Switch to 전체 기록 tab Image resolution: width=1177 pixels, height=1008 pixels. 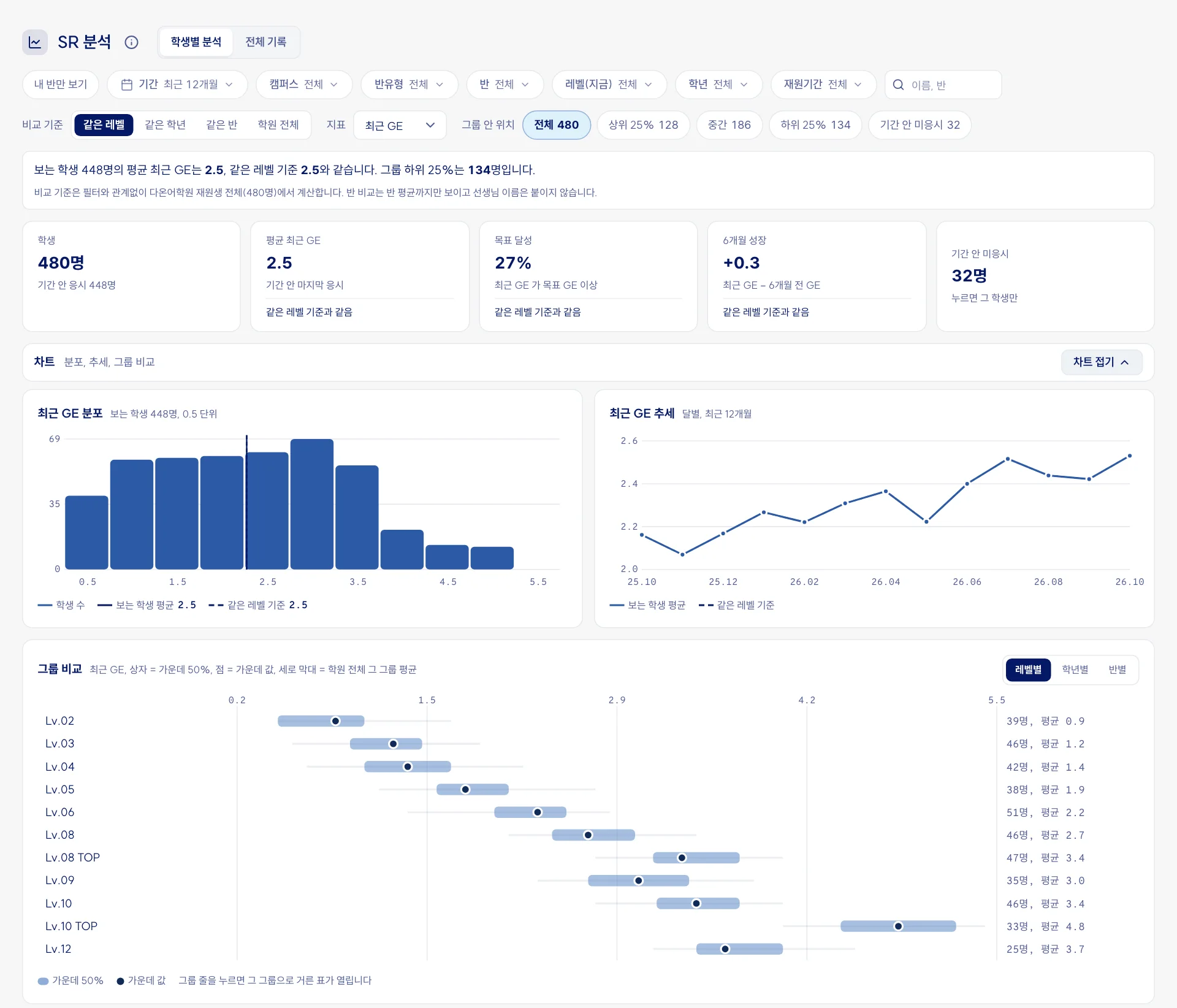click(265, 42)
